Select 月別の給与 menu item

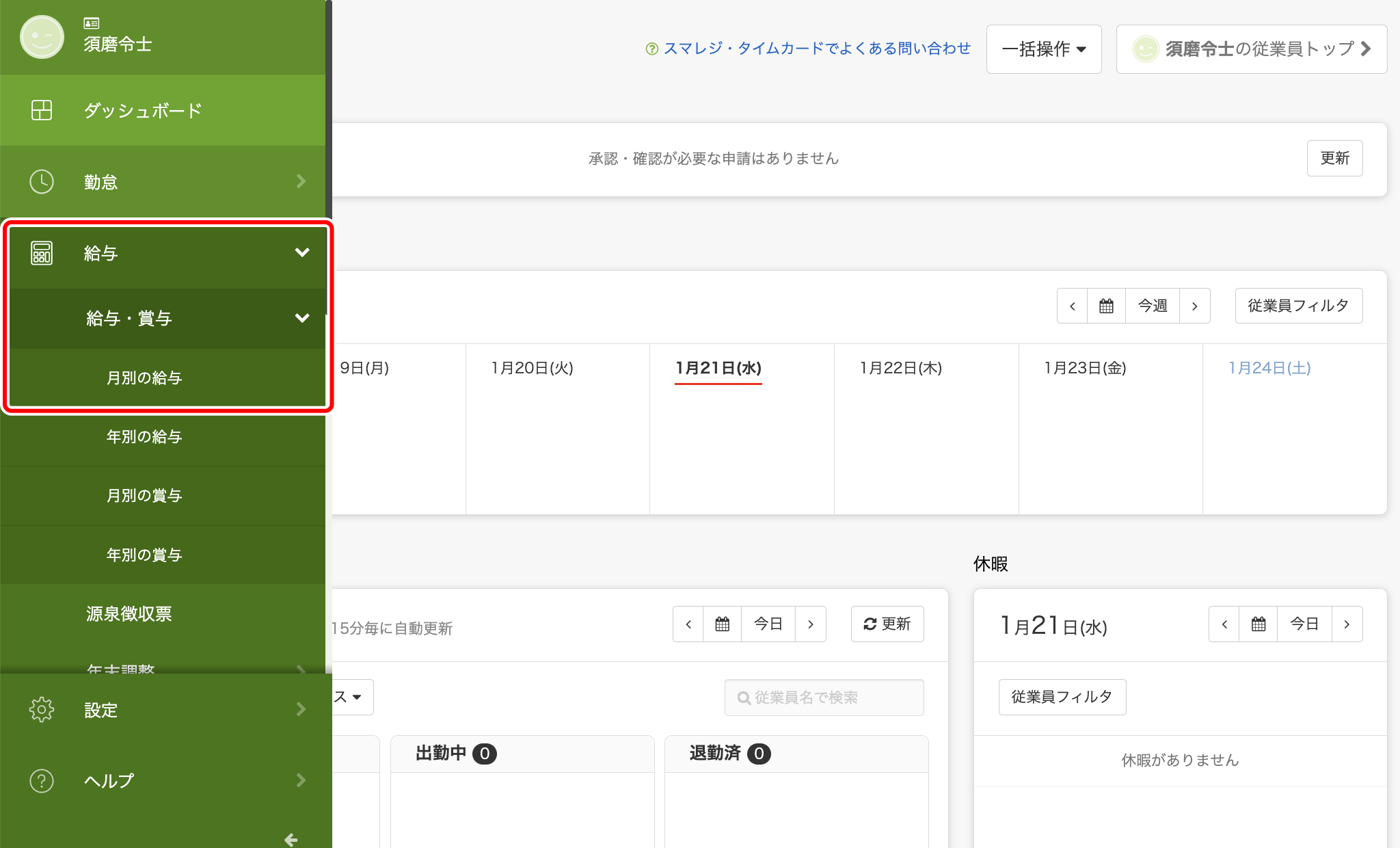tap(144, 377)
